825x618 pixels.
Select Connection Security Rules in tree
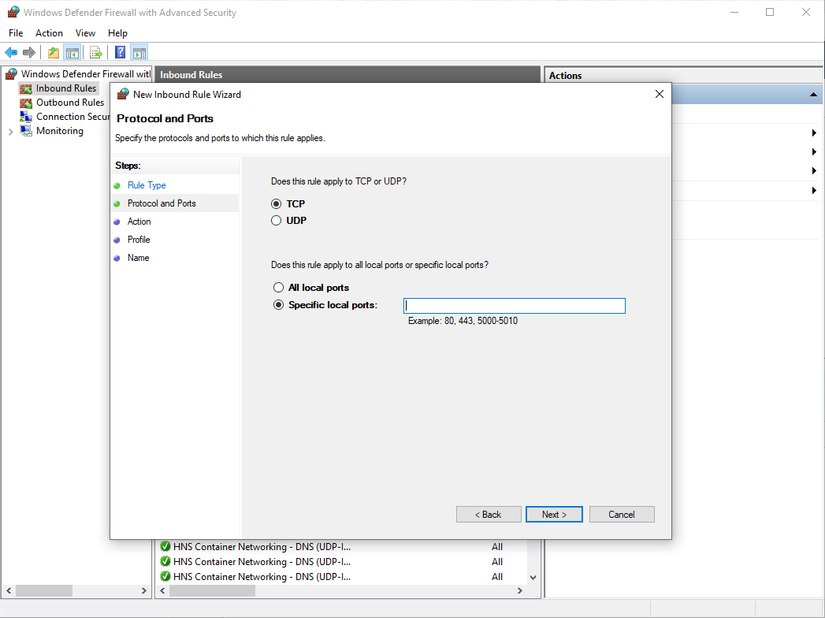tap(73, 117)
